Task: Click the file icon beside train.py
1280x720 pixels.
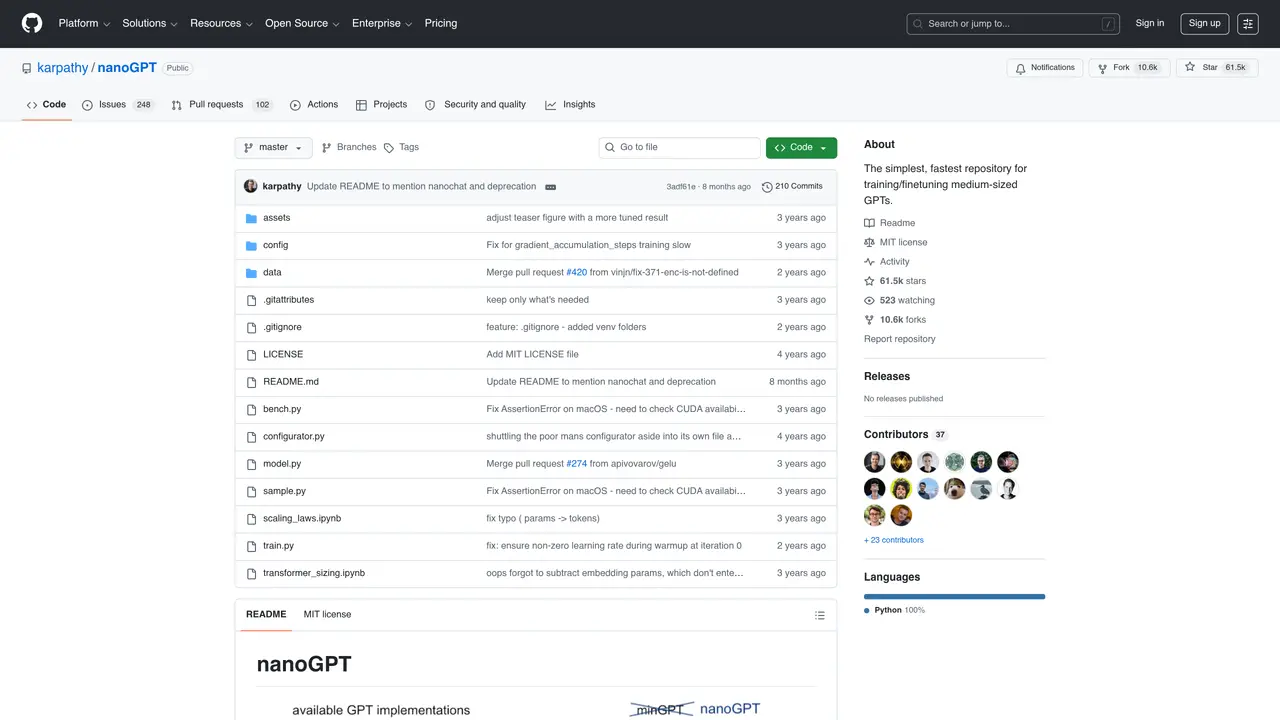Action: click(252, 546)
